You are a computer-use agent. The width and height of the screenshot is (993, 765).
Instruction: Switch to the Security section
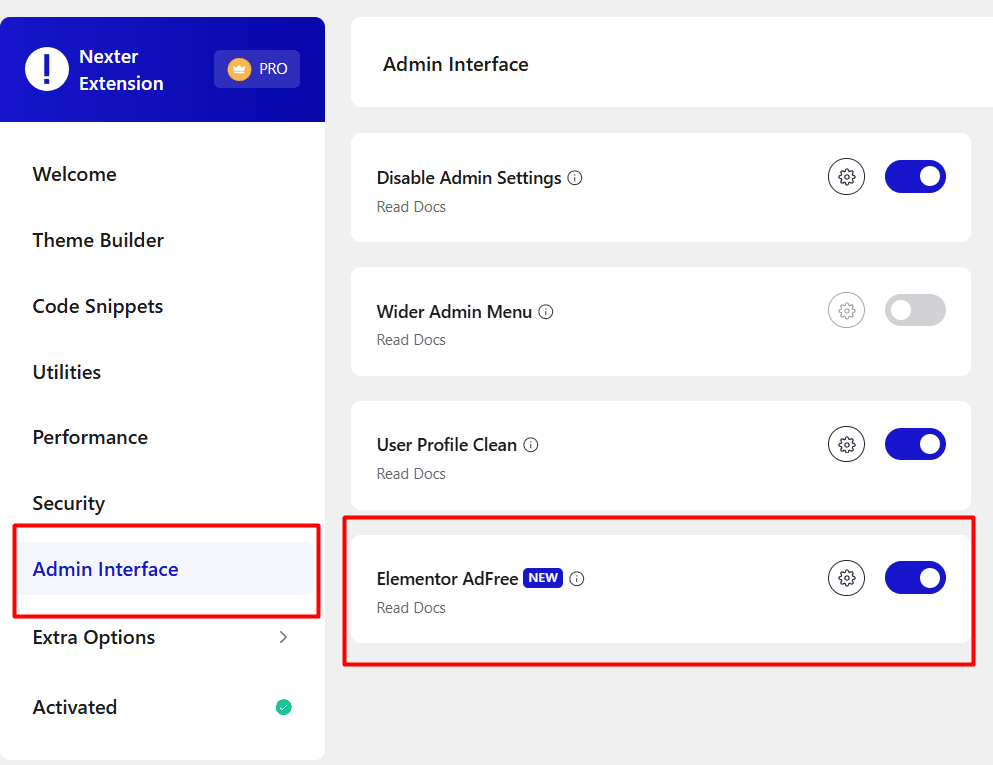click(68, 503)
